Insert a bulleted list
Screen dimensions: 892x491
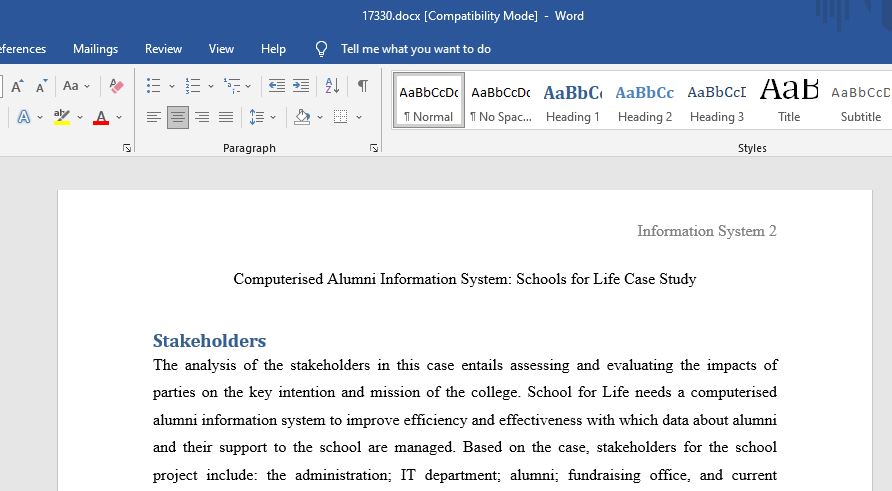154,86
